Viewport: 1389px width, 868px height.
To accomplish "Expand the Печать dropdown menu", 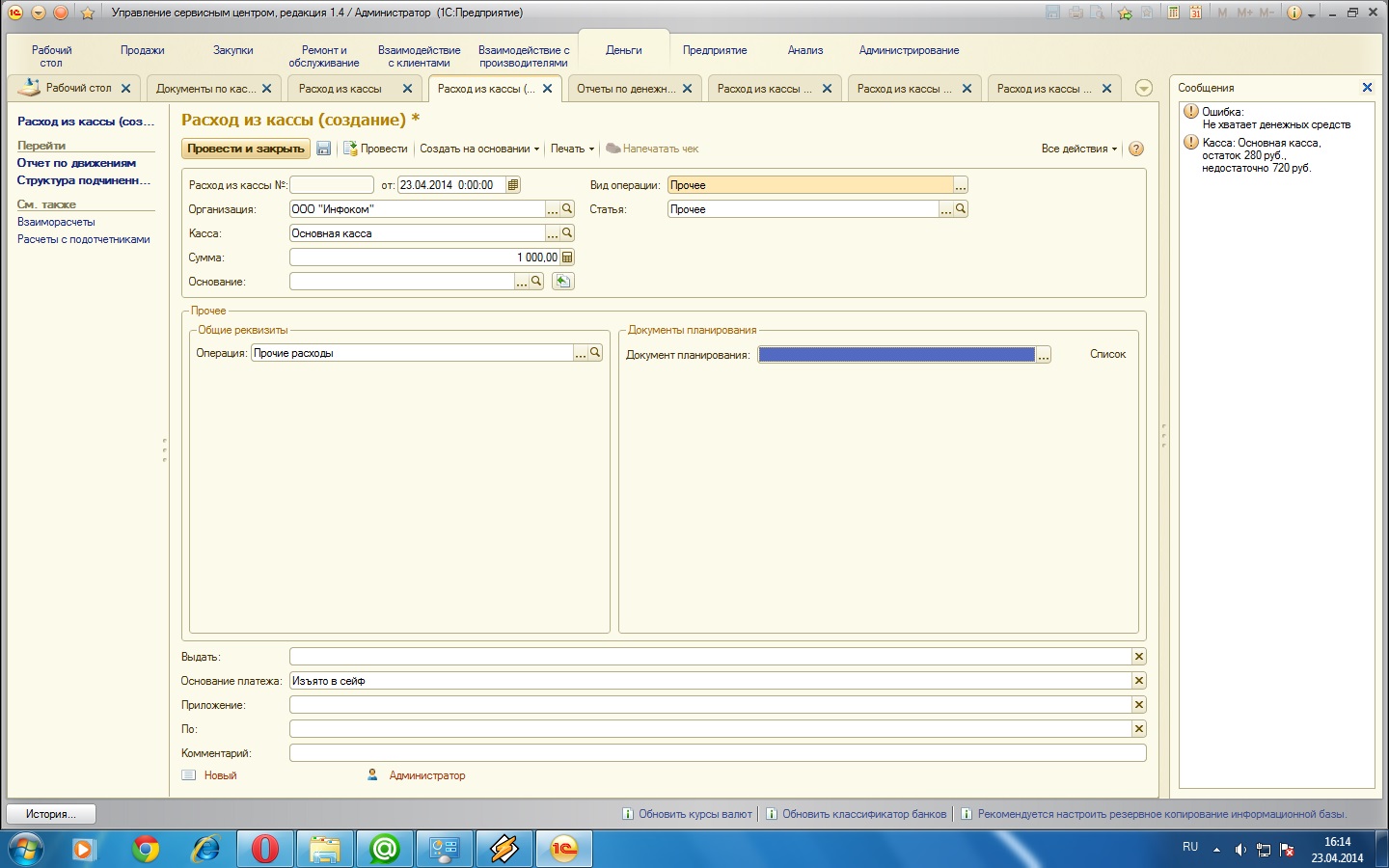I will [572, 149].
